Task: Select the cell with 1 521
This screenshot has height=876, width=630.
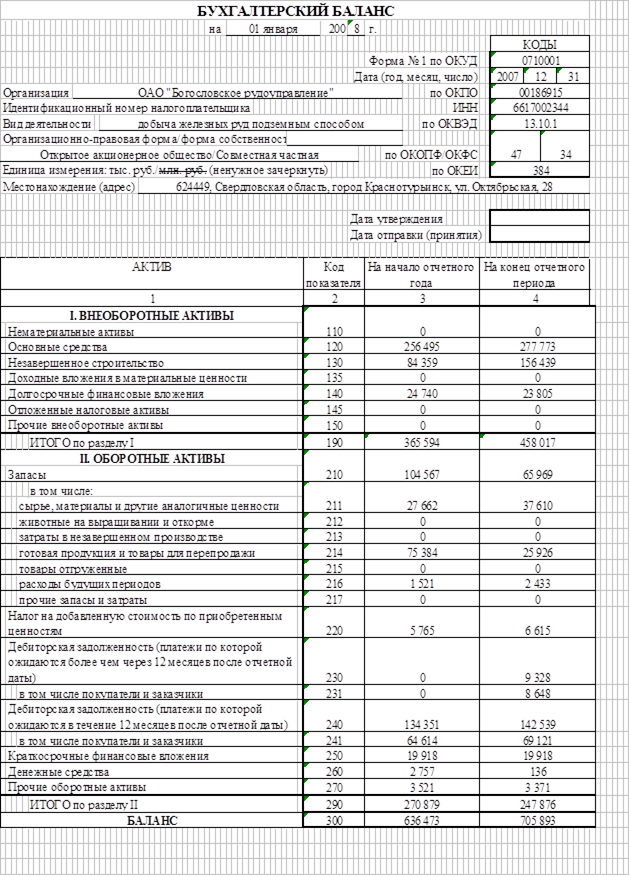Action: point(422,584)
